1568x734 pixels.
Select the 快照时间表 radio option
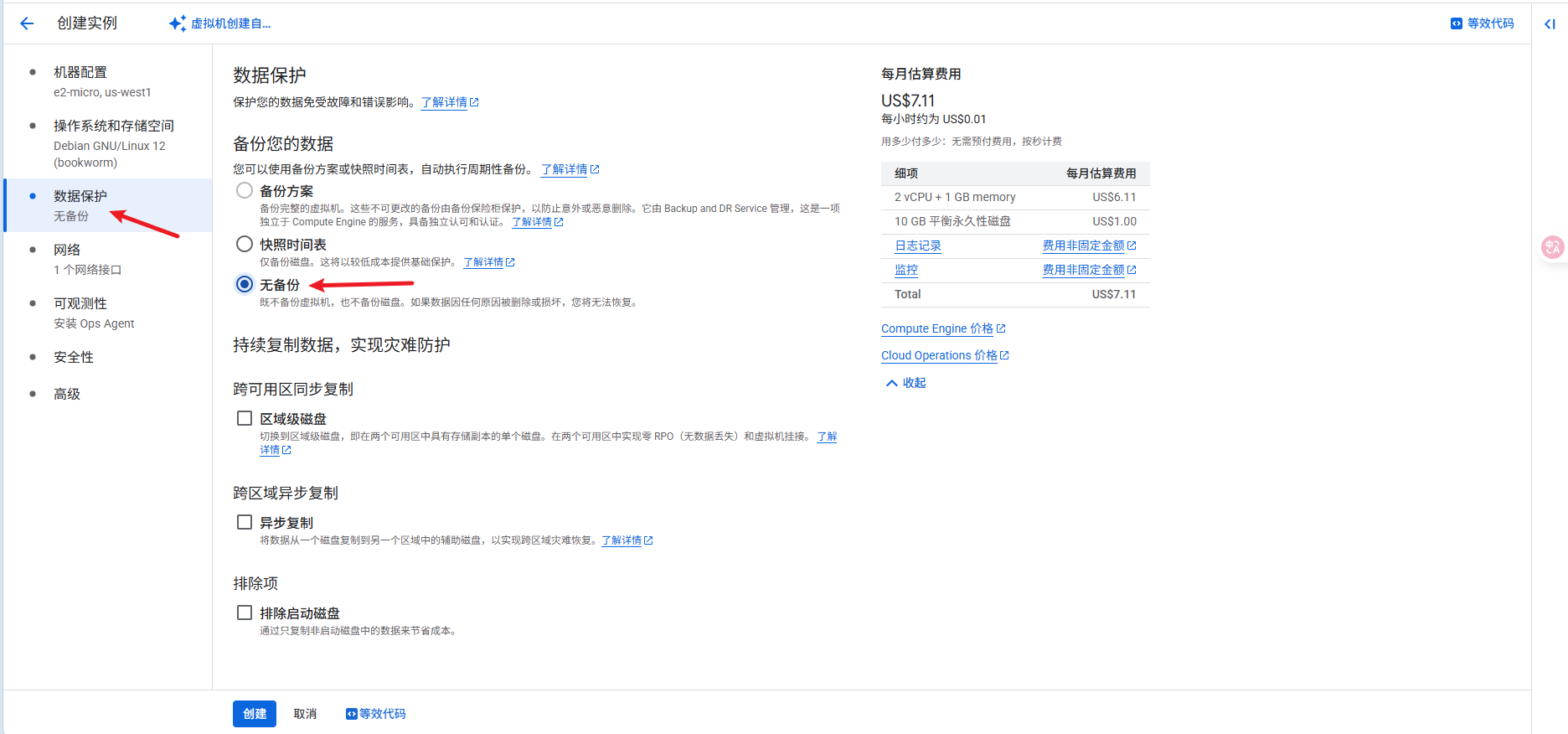245,244
